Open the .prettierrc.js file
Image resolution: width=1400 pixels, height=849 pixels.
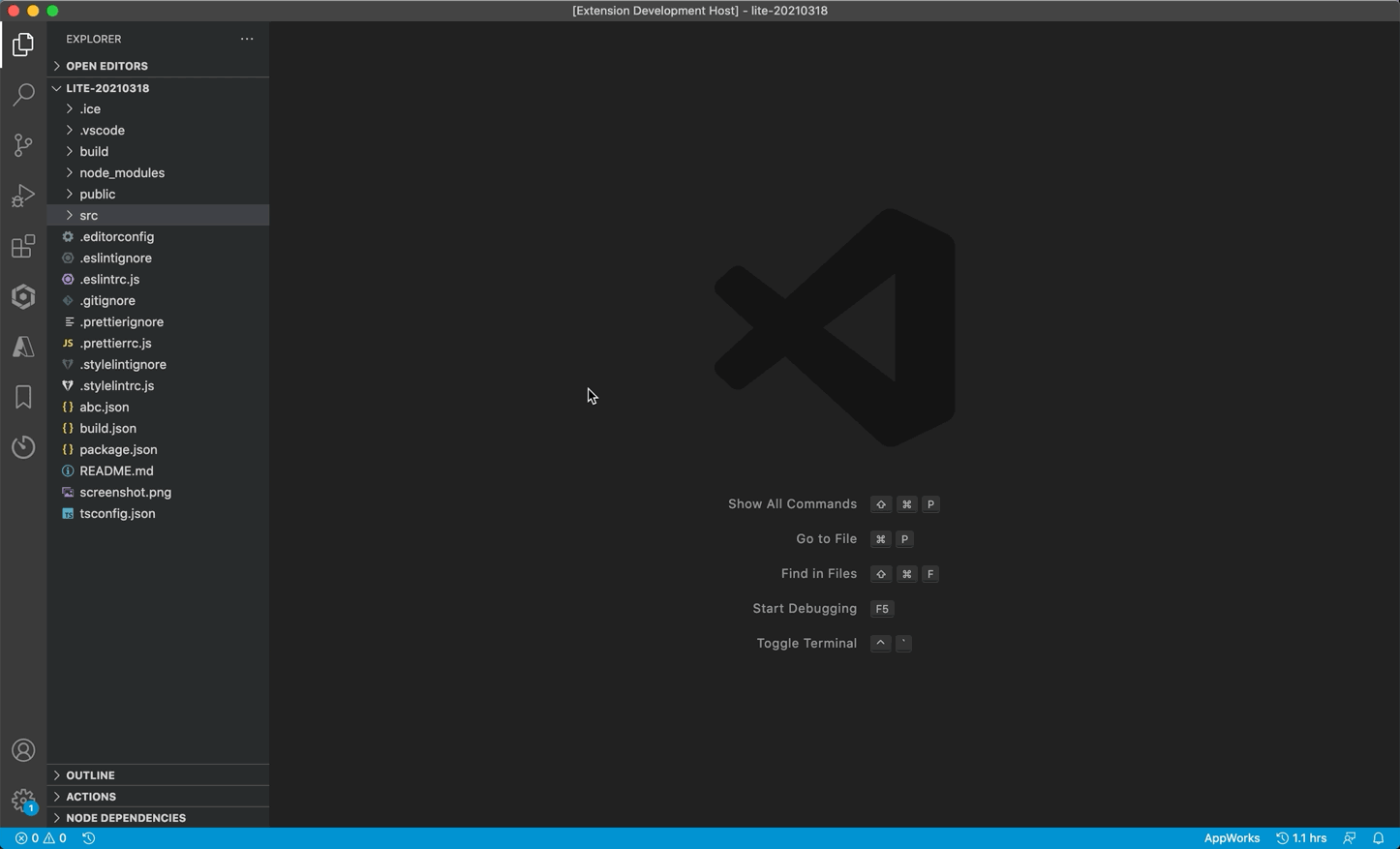[158, 344]
